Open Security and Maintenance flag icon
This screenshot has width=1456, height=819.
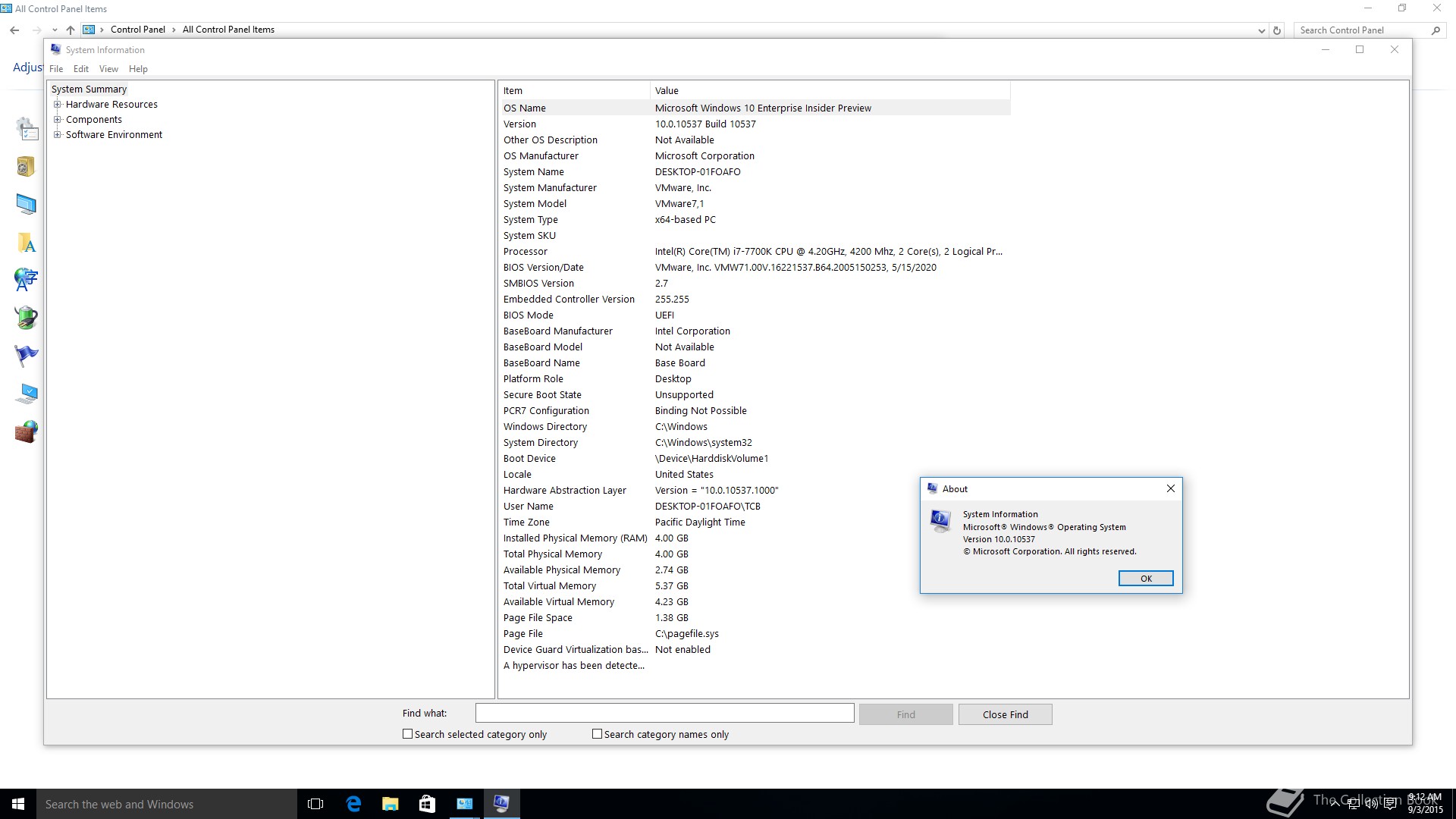point(27,355)
